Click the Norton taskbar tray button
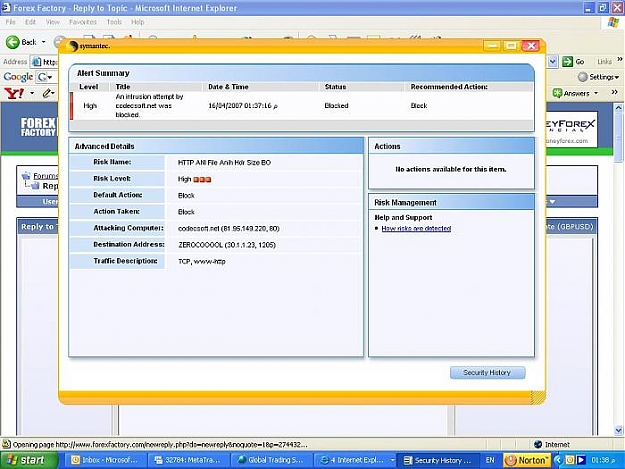Viewport: 625px width, 469px height. pos(527,460)
